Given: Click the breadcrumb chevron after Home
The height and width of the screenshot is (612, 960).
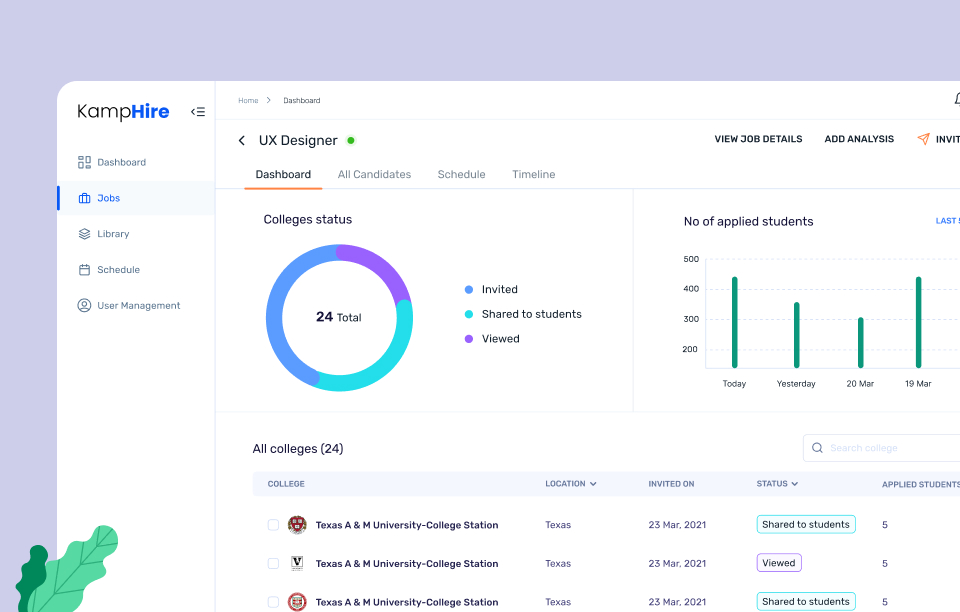Looking at the screenshot, I should tap(268, 100).
